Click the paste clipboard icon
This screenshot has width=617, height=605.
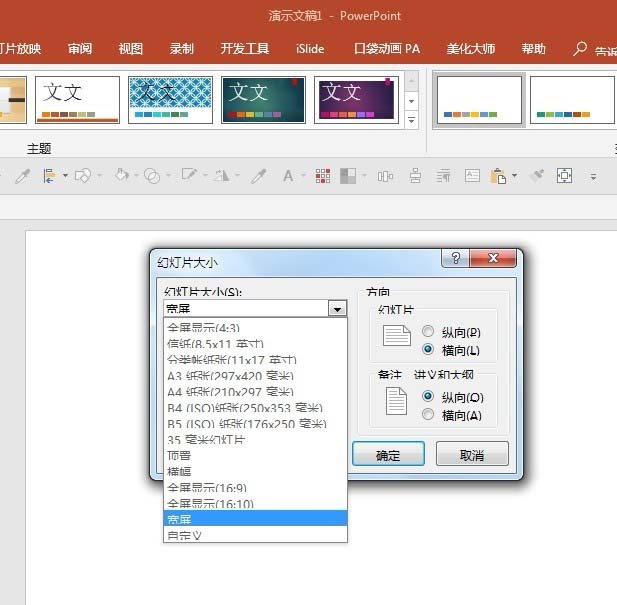tap(498, 176)
